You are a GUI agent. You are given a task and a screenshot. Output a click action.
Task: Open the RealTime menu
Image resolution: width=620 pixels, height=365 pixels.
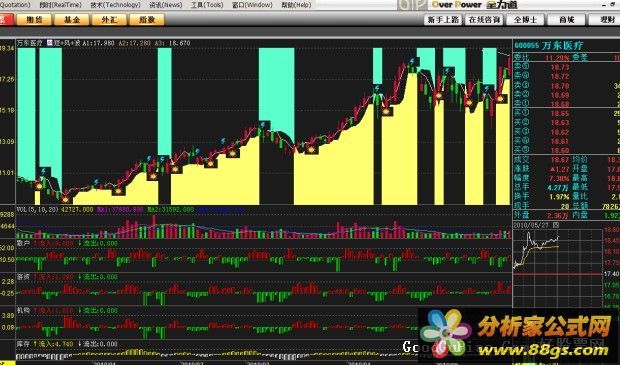(x=60, y=5)
